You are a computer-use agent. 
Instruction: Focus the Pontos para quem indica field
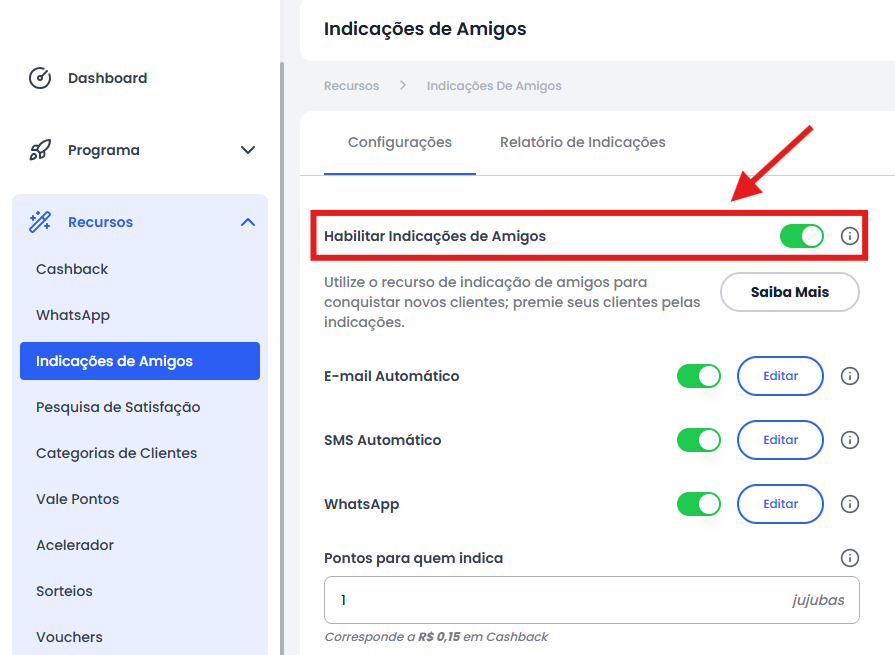591,600
